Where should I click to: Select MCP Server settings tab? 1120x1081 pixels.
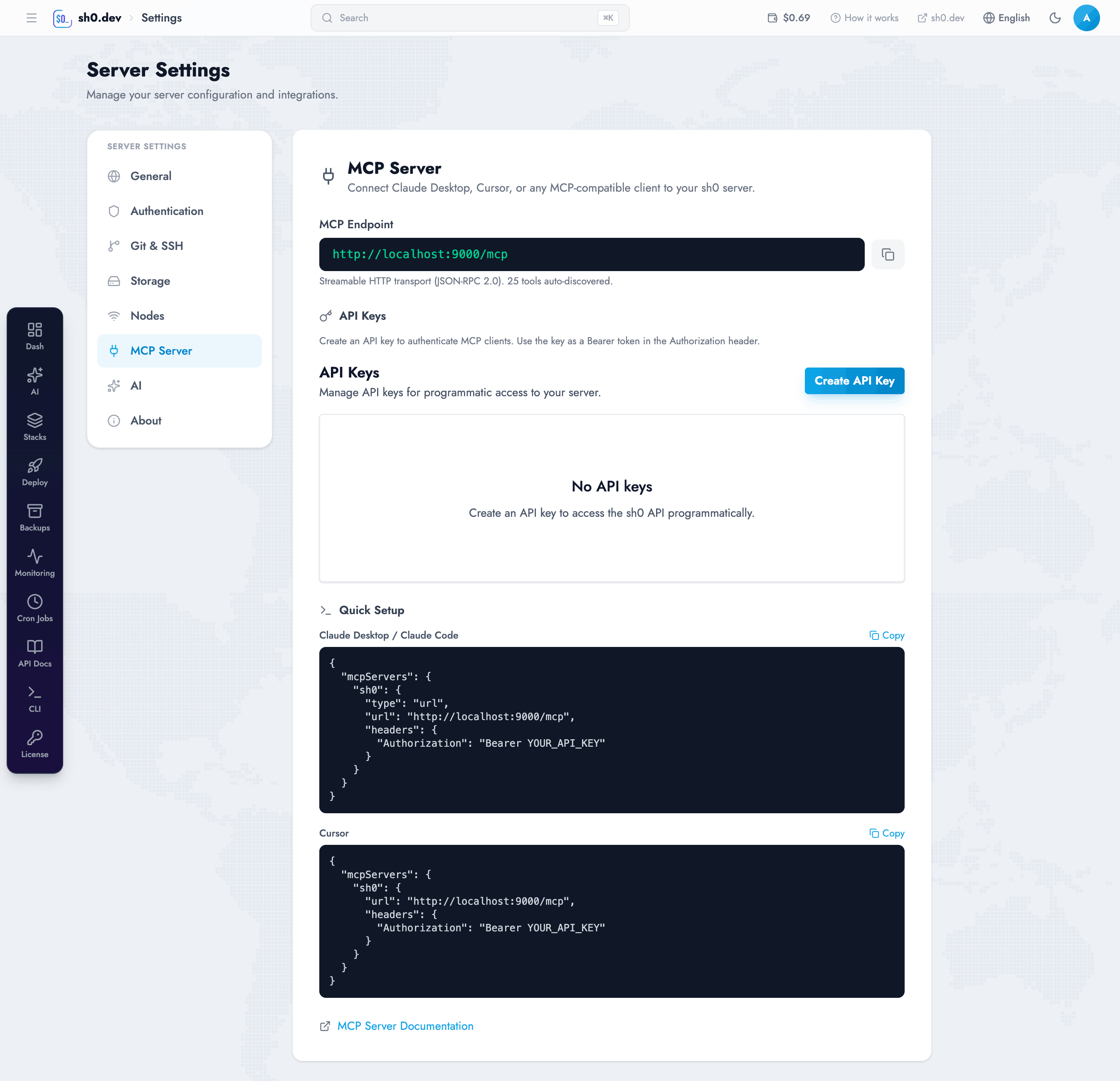coord(180,351)
